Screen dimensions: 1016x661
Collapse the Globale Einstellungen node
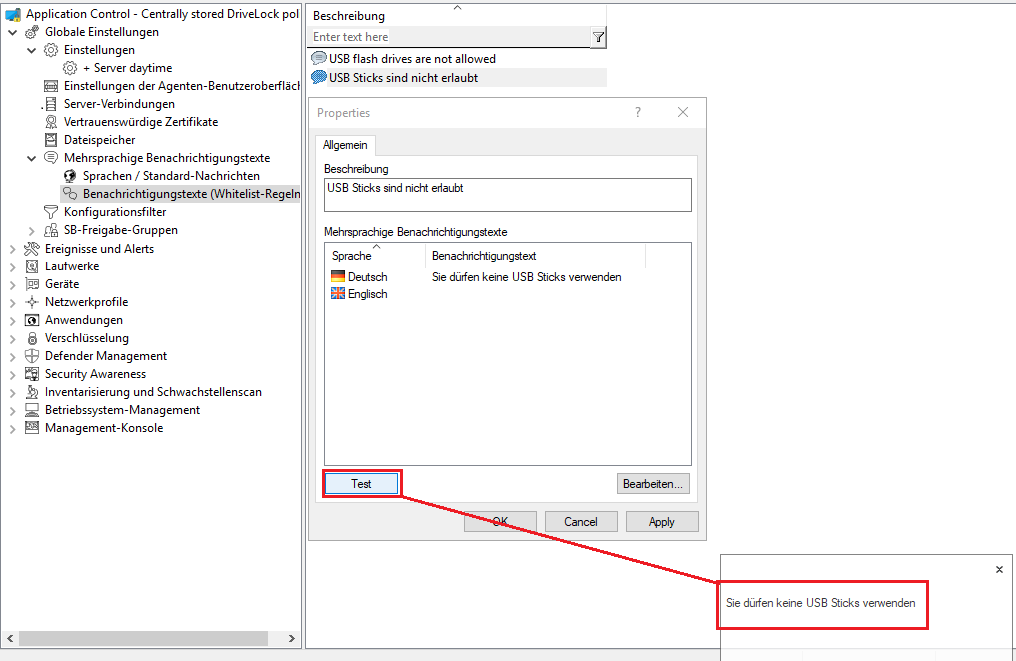(x=12, y=32)
